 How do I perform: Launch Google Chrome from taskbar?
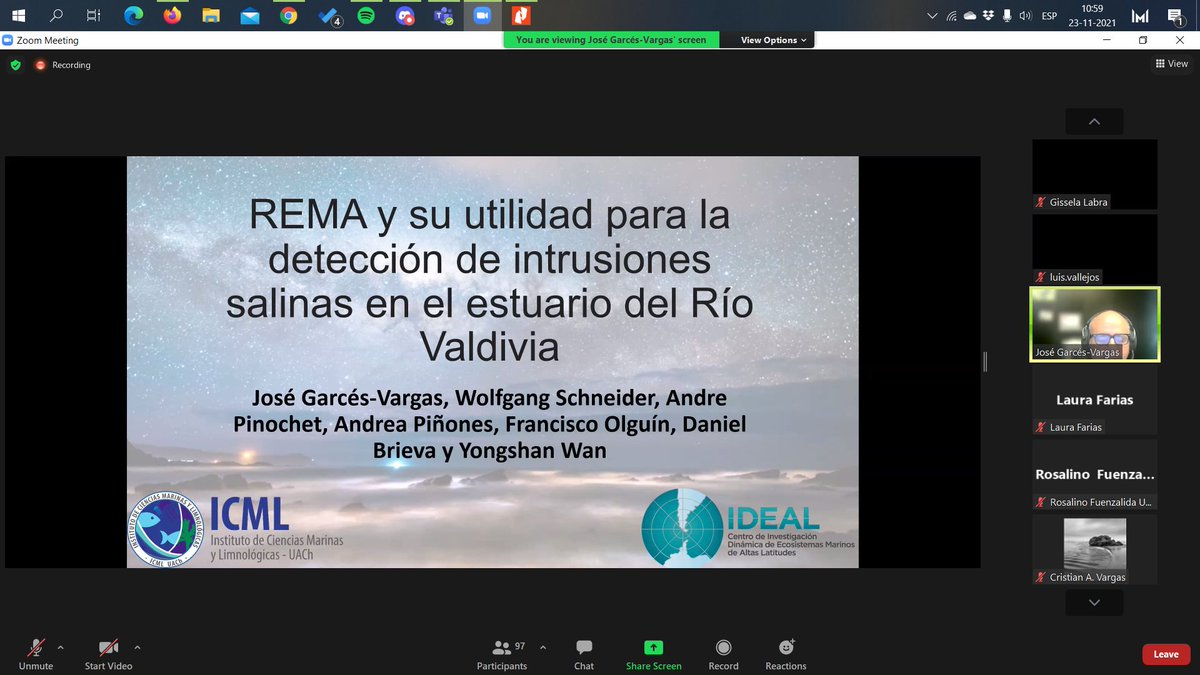click(288, 15)
